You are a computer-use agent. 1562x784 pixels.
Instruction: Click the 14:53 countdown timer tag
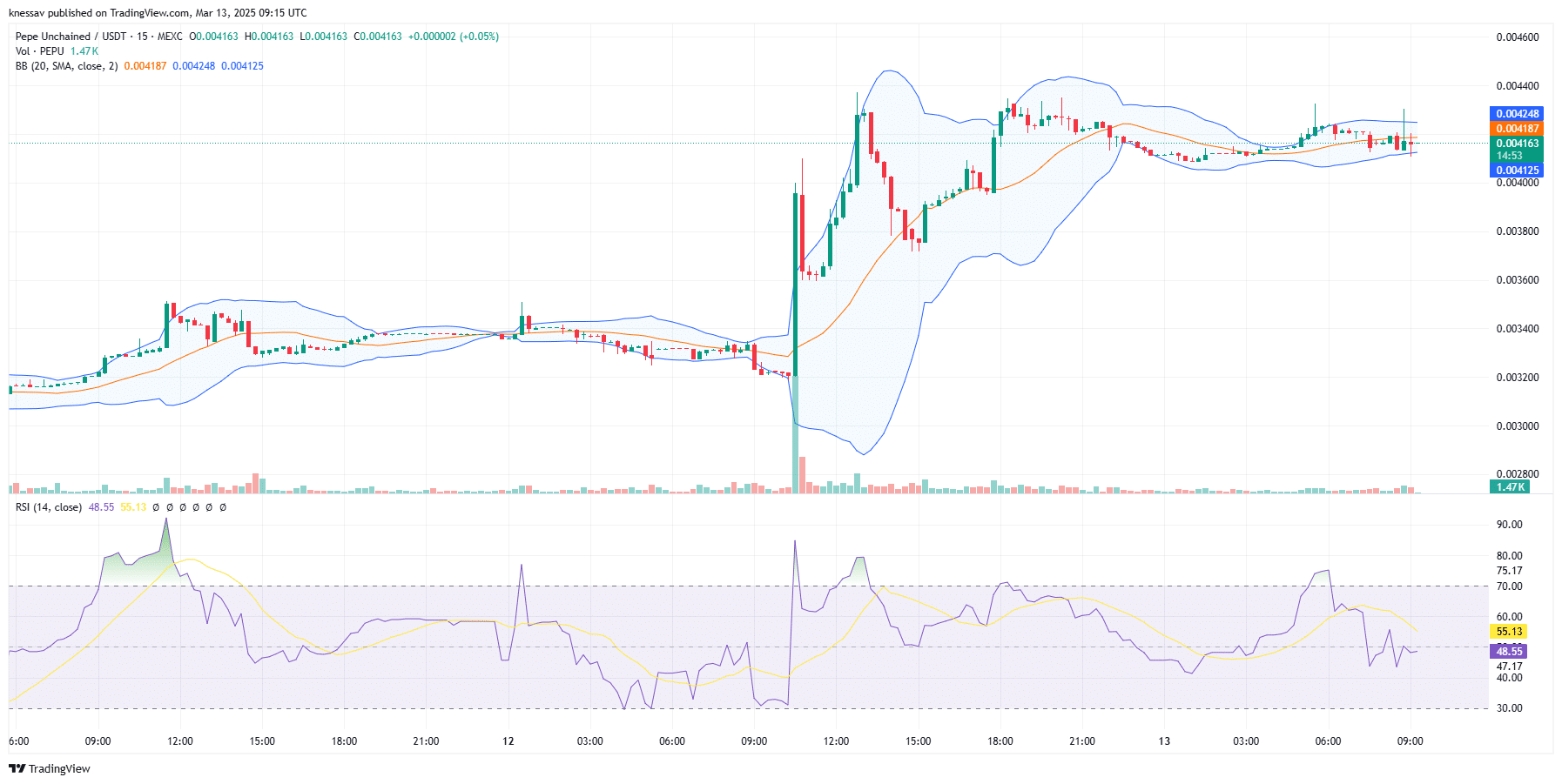point(1510,156)
